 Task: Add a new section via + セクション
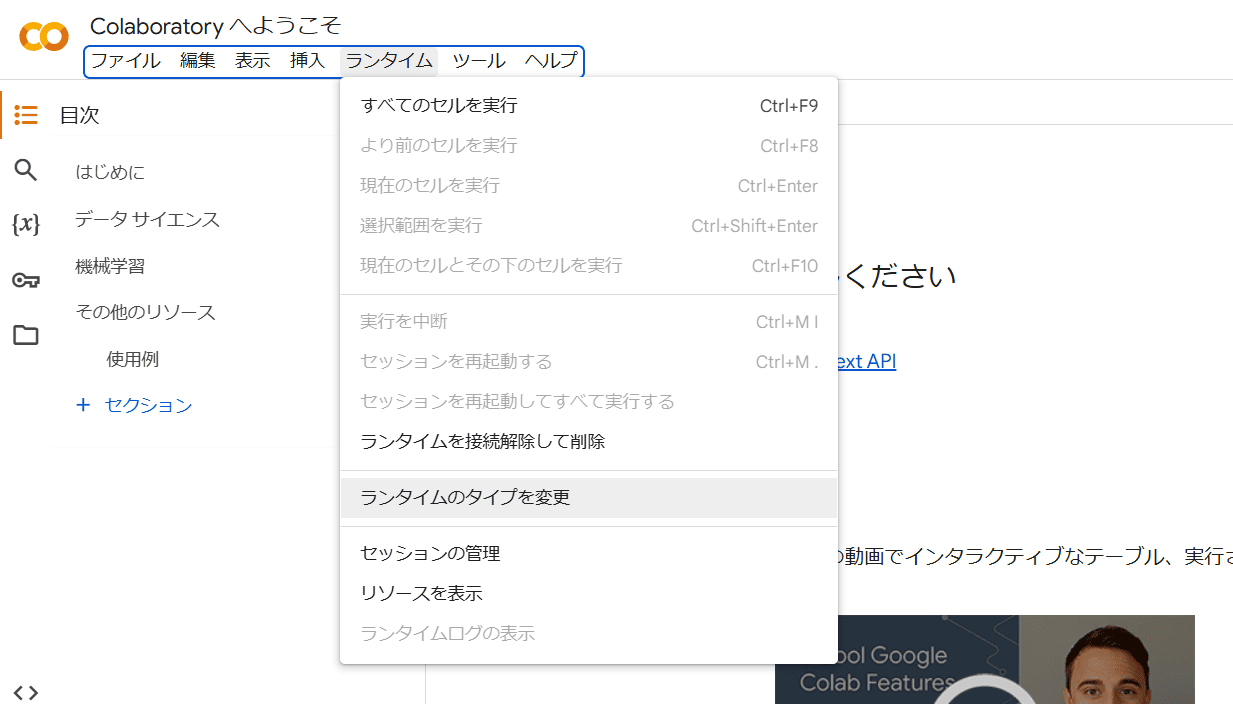[x=134, y=406]
